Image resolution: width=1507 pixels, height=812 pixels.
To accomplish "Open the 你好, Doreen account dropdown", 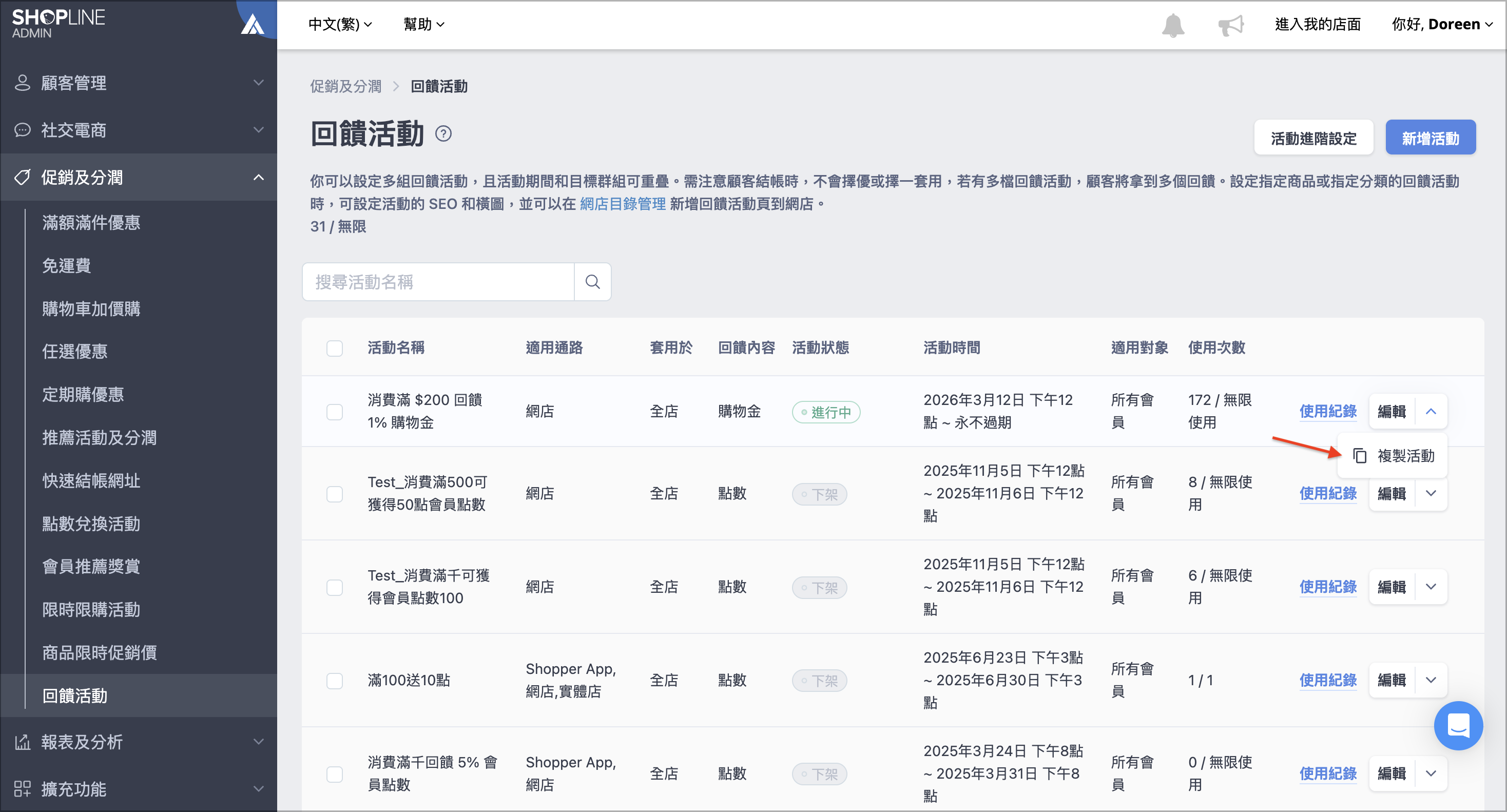I will 1442,25.
